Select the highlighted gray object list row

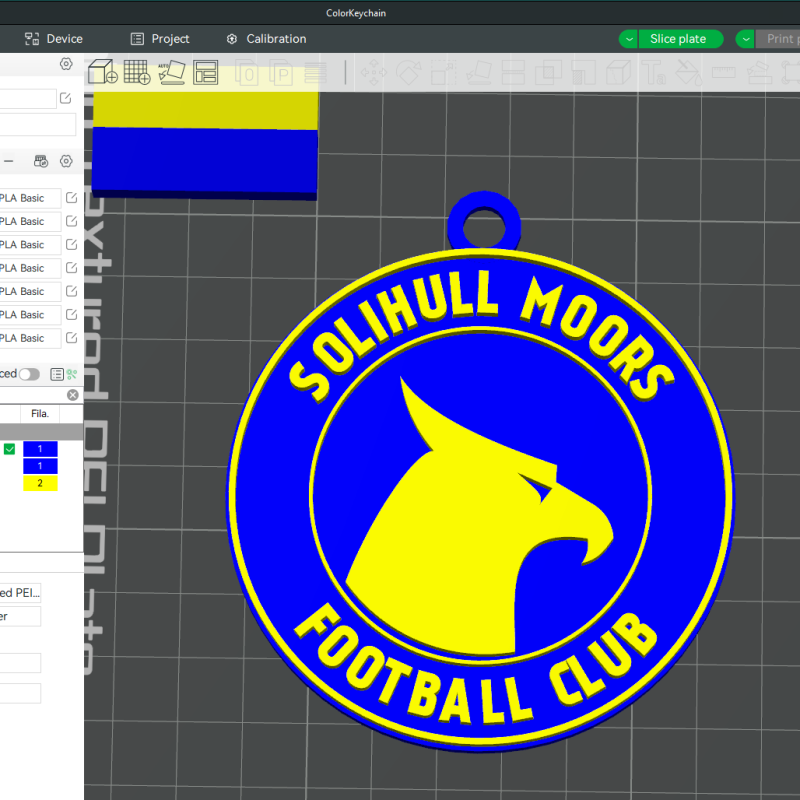41,431
